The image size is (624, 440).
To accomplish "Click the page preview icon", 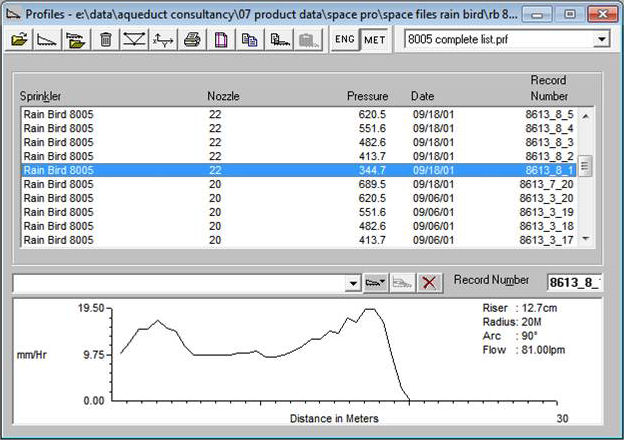I will (221, 39).
